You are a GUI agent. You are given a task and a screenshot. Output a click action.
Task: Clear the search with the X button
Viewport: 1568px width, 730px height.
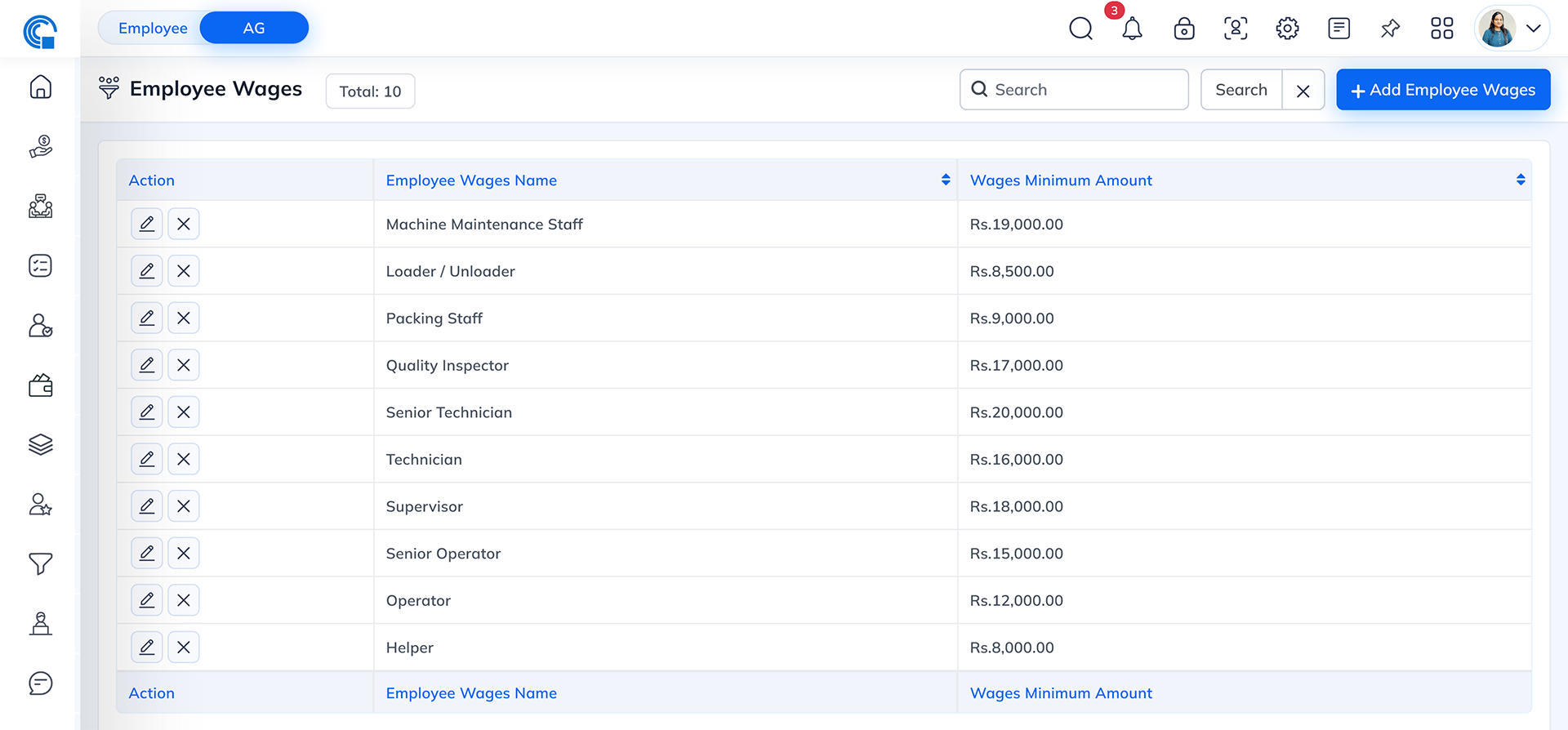[x=1303, y=91]
